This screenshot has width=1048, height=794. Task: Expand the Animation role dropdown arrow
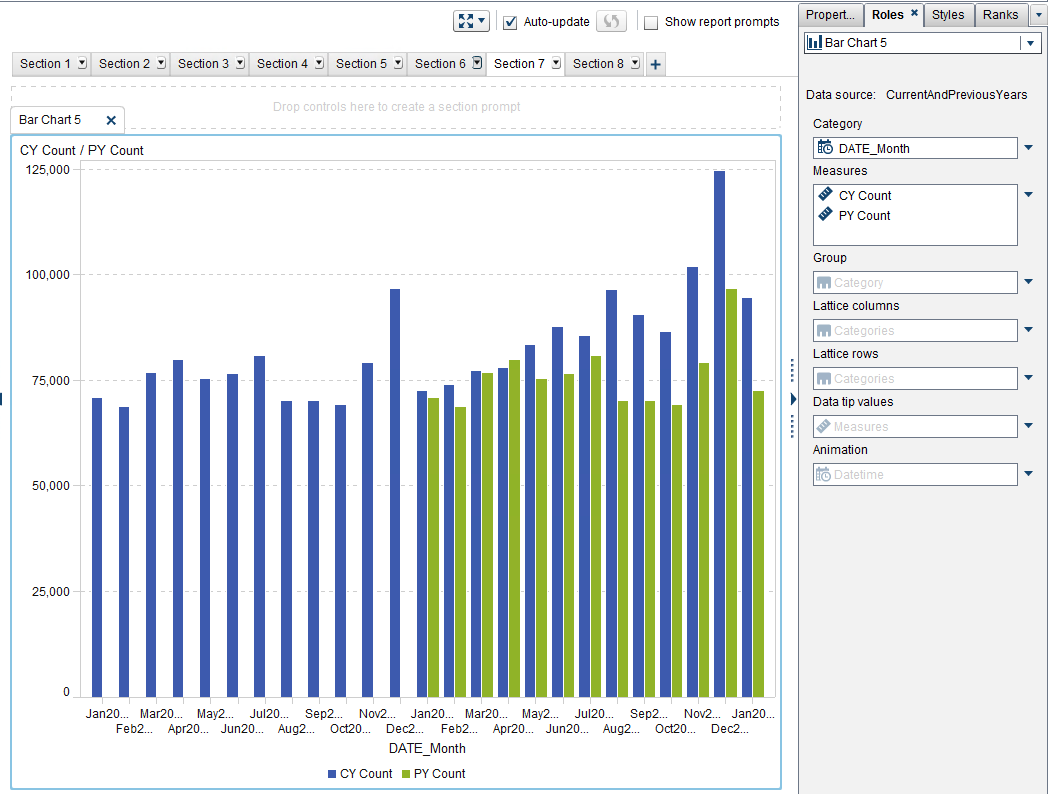[x=1028, y=474]
